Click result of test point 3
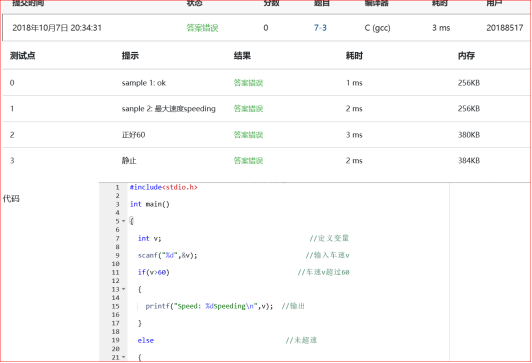The image size is (532, 363). tap(248, 160)
